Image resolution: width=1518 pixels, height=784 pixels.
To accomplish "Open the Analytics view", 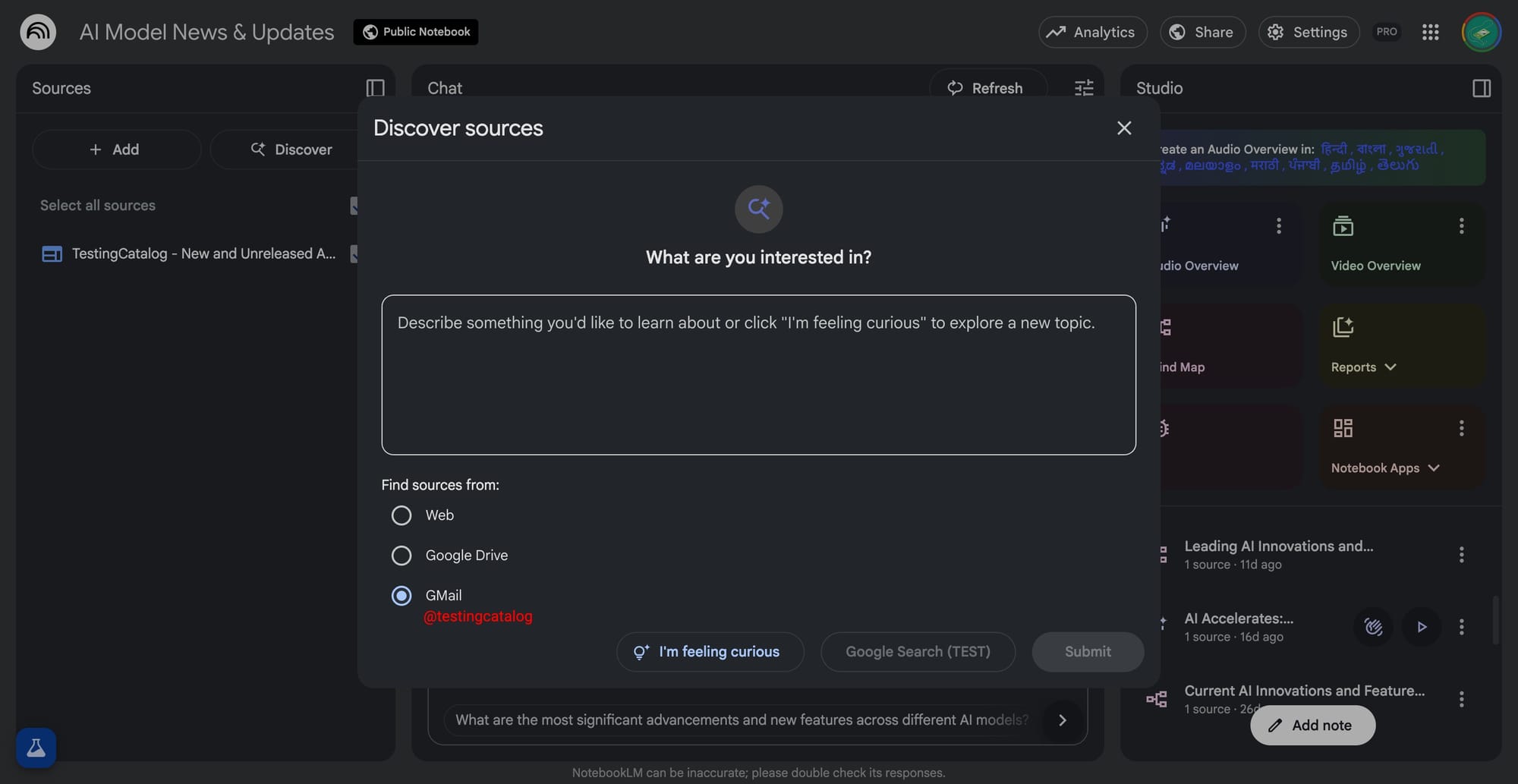I will click(1091, 32).
